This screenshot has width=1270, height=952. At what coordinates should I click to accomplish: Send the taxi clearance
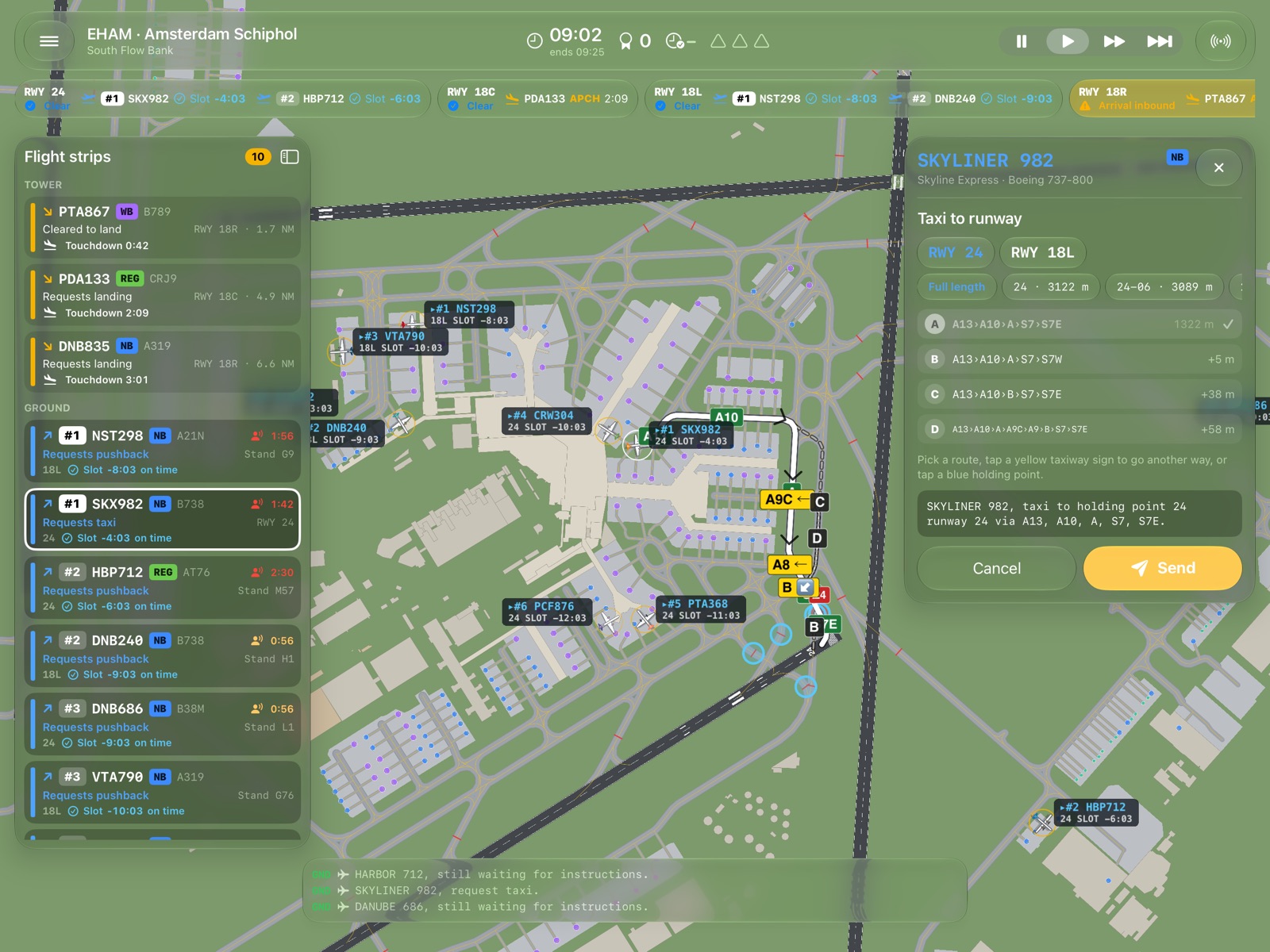[1162, 568]
